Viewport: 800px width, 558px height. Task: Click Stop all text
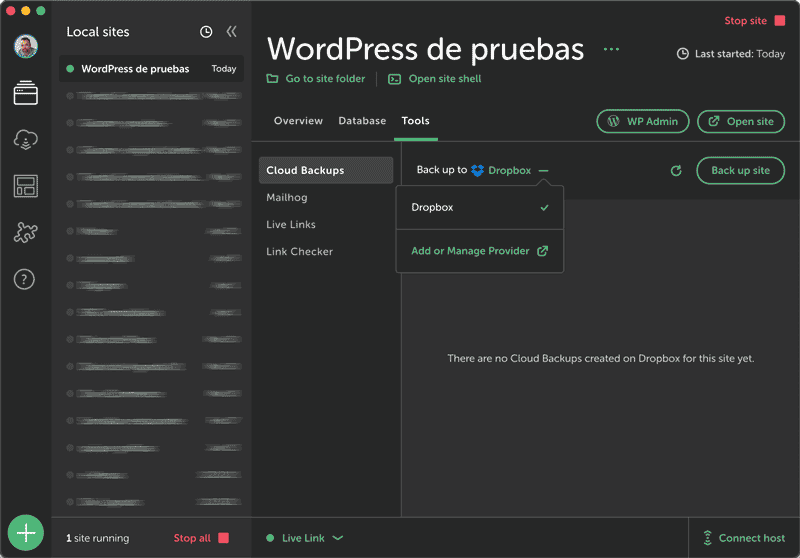point(192,538)
